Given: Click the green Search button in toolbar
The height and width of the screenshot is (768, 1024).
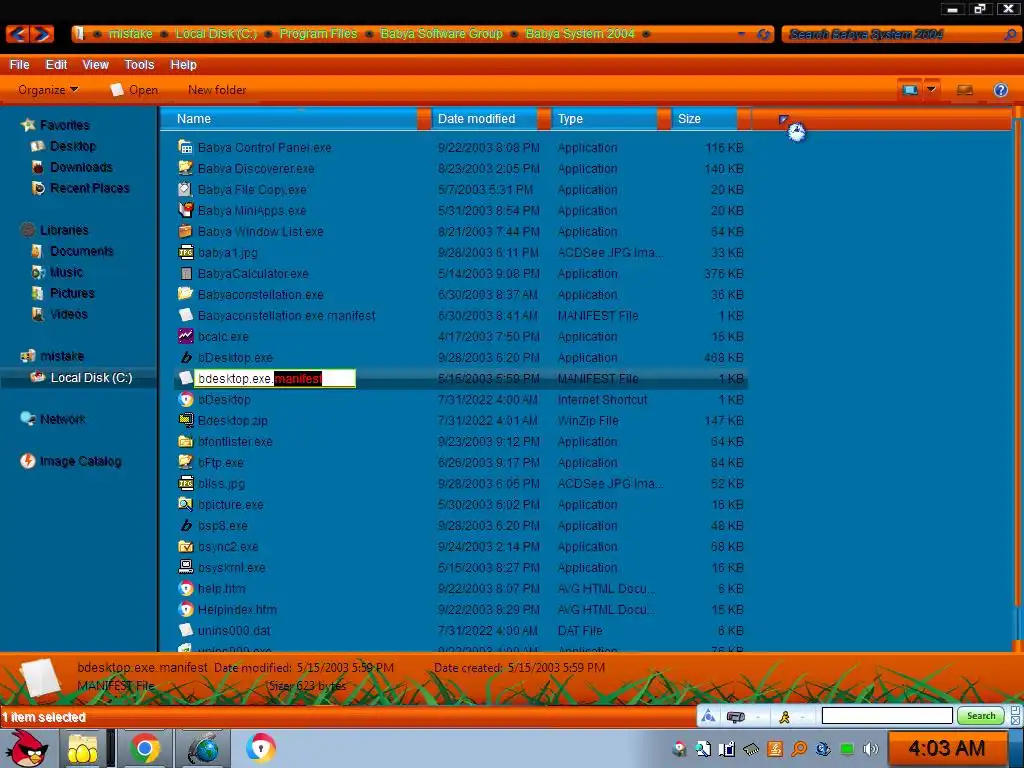Looking at the screenshot, I should click(981, 716).
